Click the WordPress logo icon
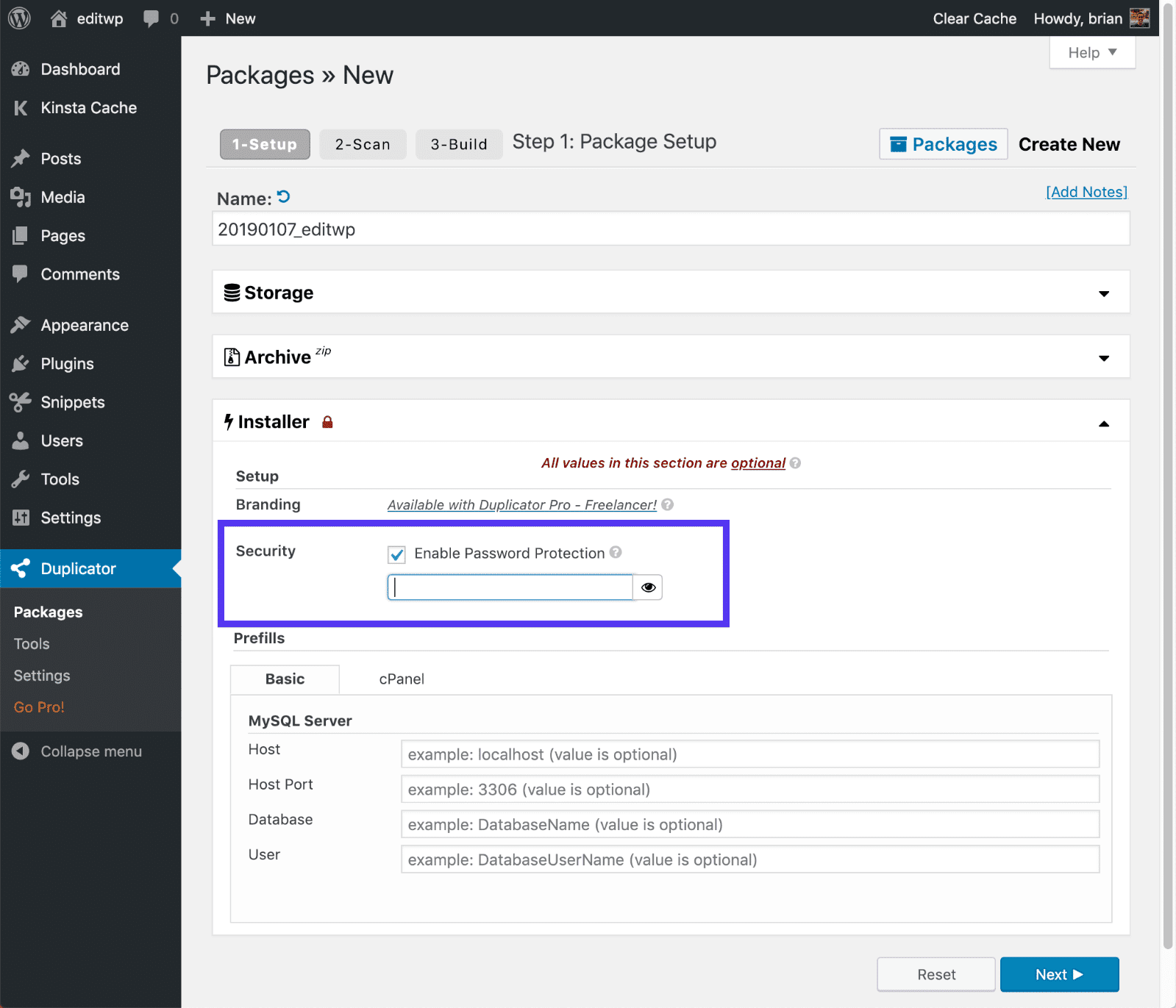This screenshot has width=1176, height=1008. [x=19, y=18]
